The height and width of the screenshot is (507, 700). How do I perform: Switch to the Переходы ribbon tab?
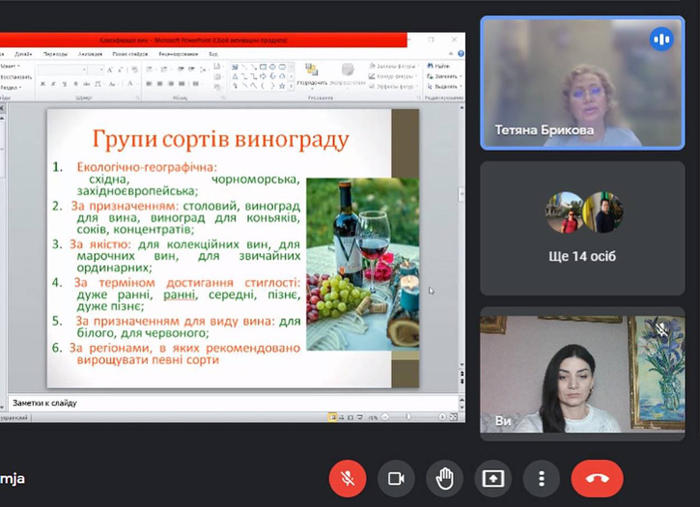(55, 54)
